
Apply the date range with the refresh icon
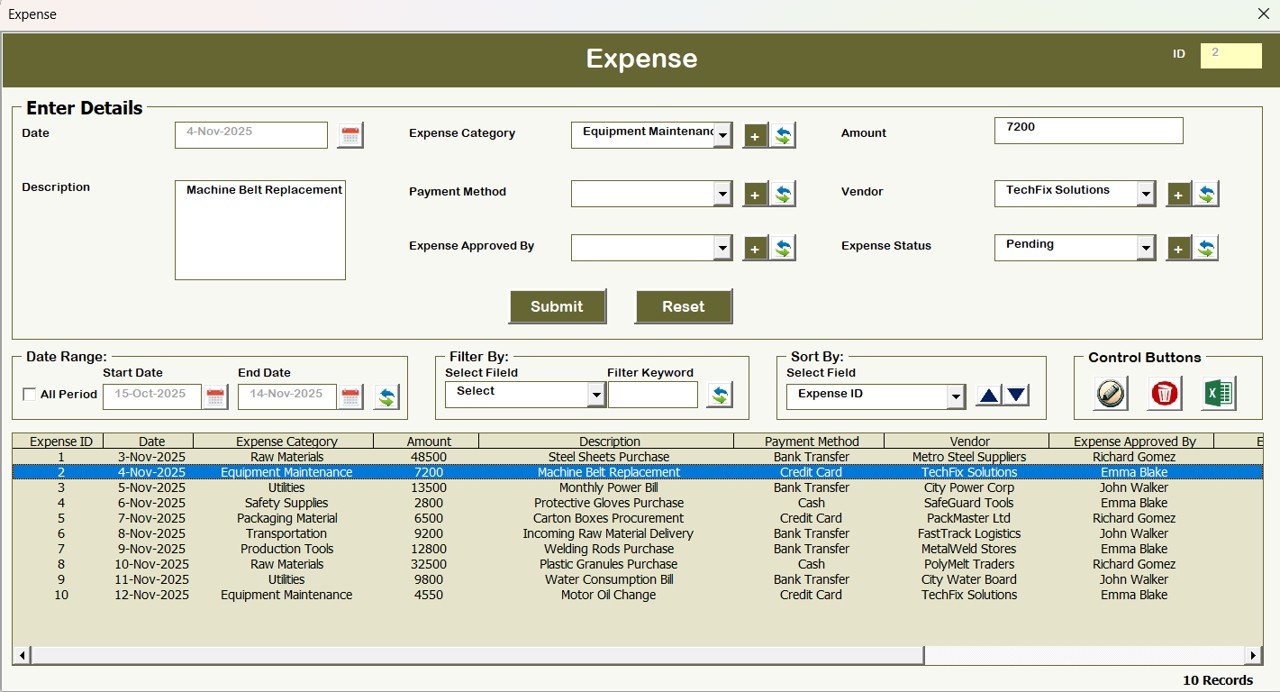(388, 396)
